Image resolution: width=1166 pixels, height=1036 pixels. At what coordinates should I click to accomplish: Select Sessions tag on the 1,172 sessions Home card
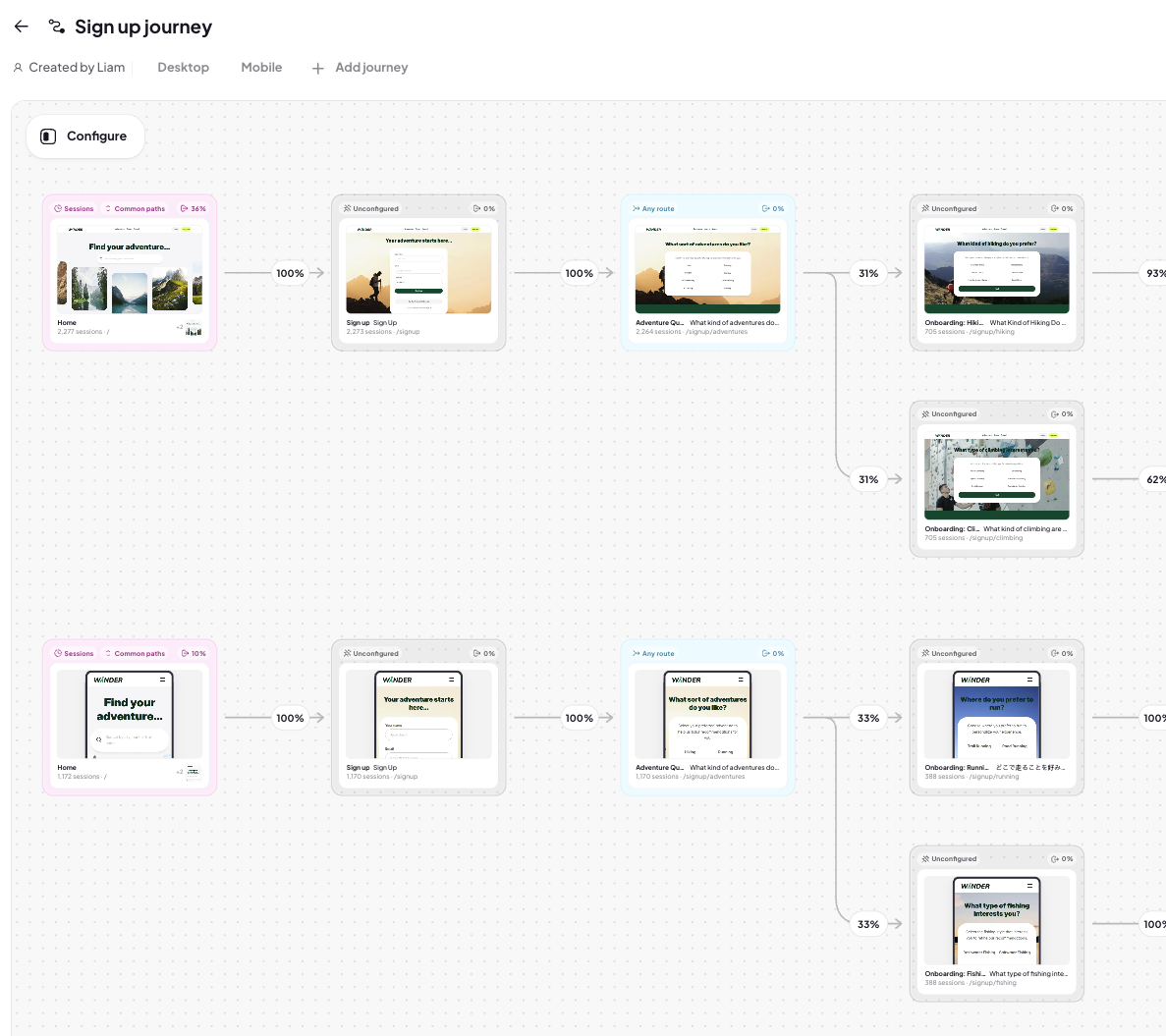pos(74,654)
